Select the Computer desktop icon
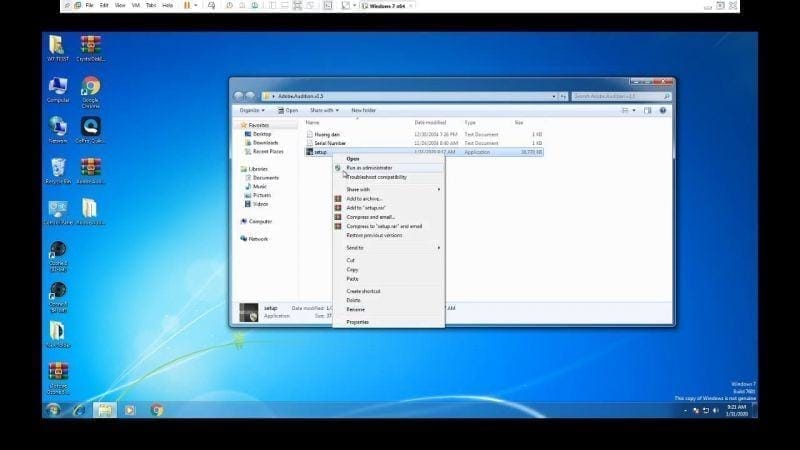The height and width of the screenshot is (450, 800). (x=58, y=88)
